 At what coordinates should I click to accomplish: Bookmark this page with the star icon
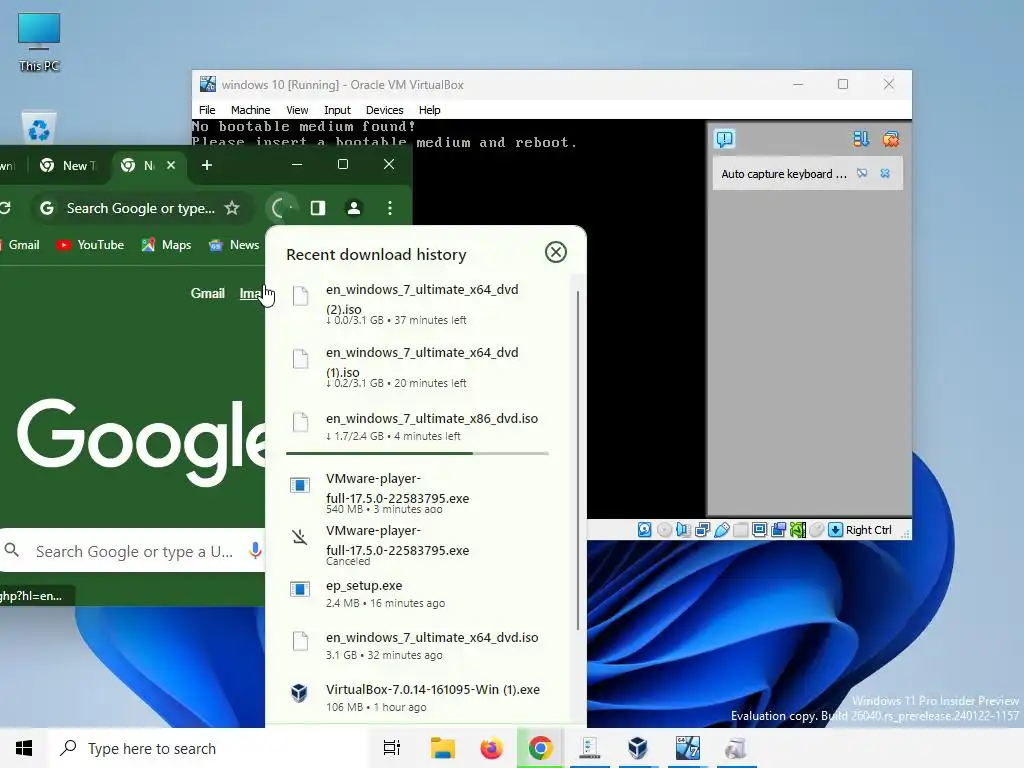click(x=232, y=208)
